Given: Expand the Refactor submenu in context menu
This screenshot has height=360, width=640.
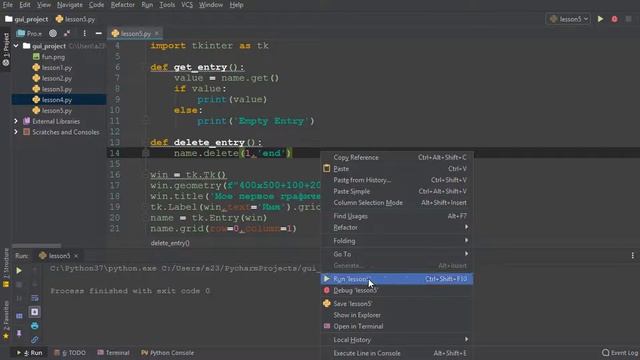Looking at the screenshot, I should click(x=397, y=227).
